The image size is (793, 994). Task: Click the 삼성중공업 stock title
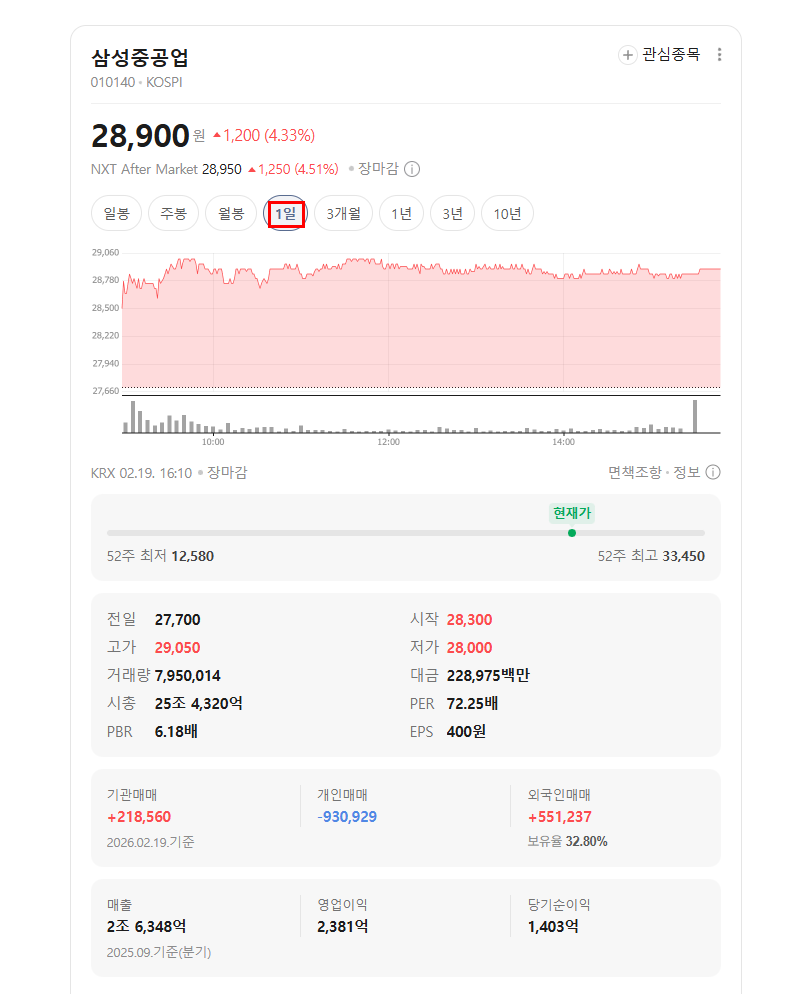point(140,58)
